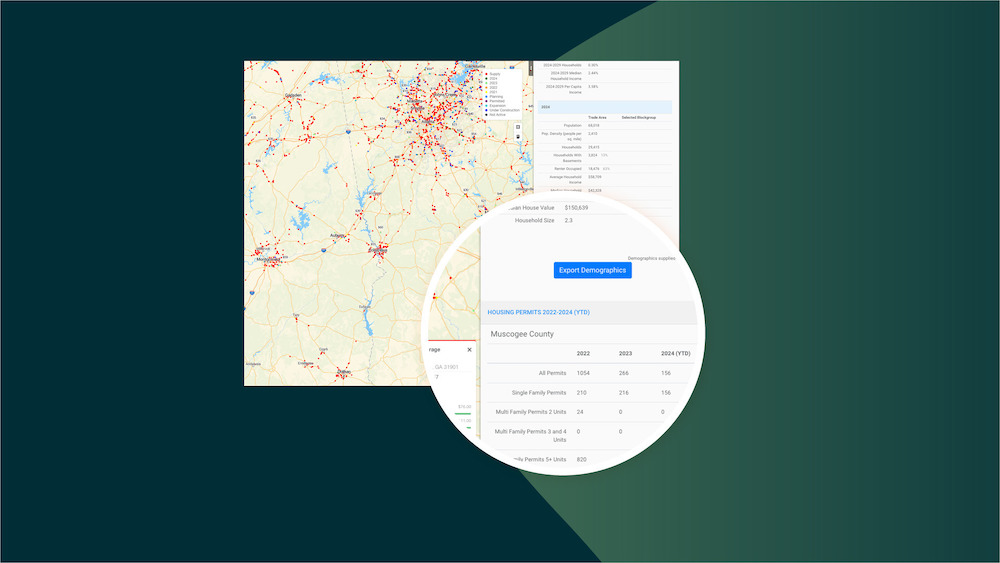The image size is (1000, 563).
Task: Click the trash icon below draw tool
Action: (517, 137)
